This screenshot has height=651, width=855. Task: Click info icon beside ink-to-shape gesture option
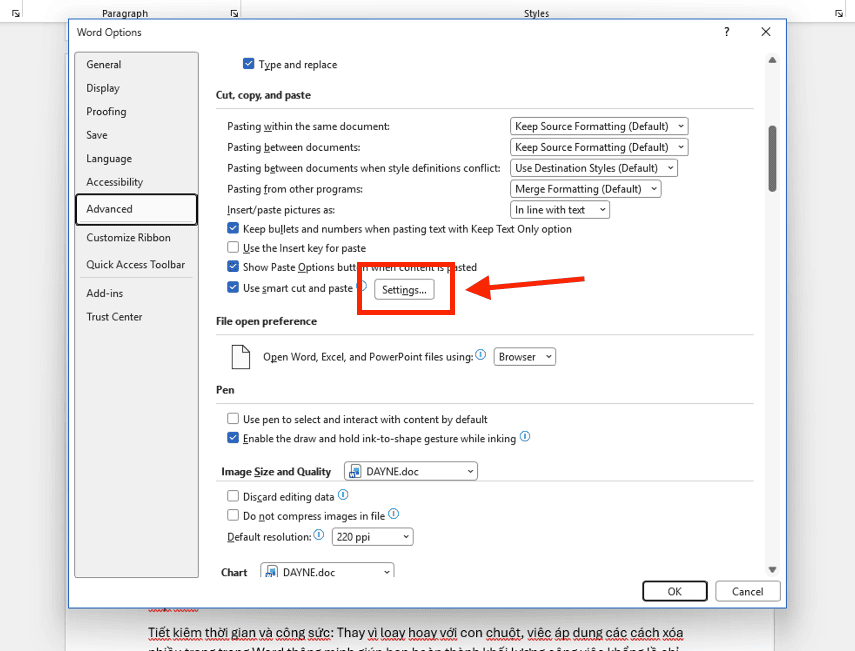525,437
